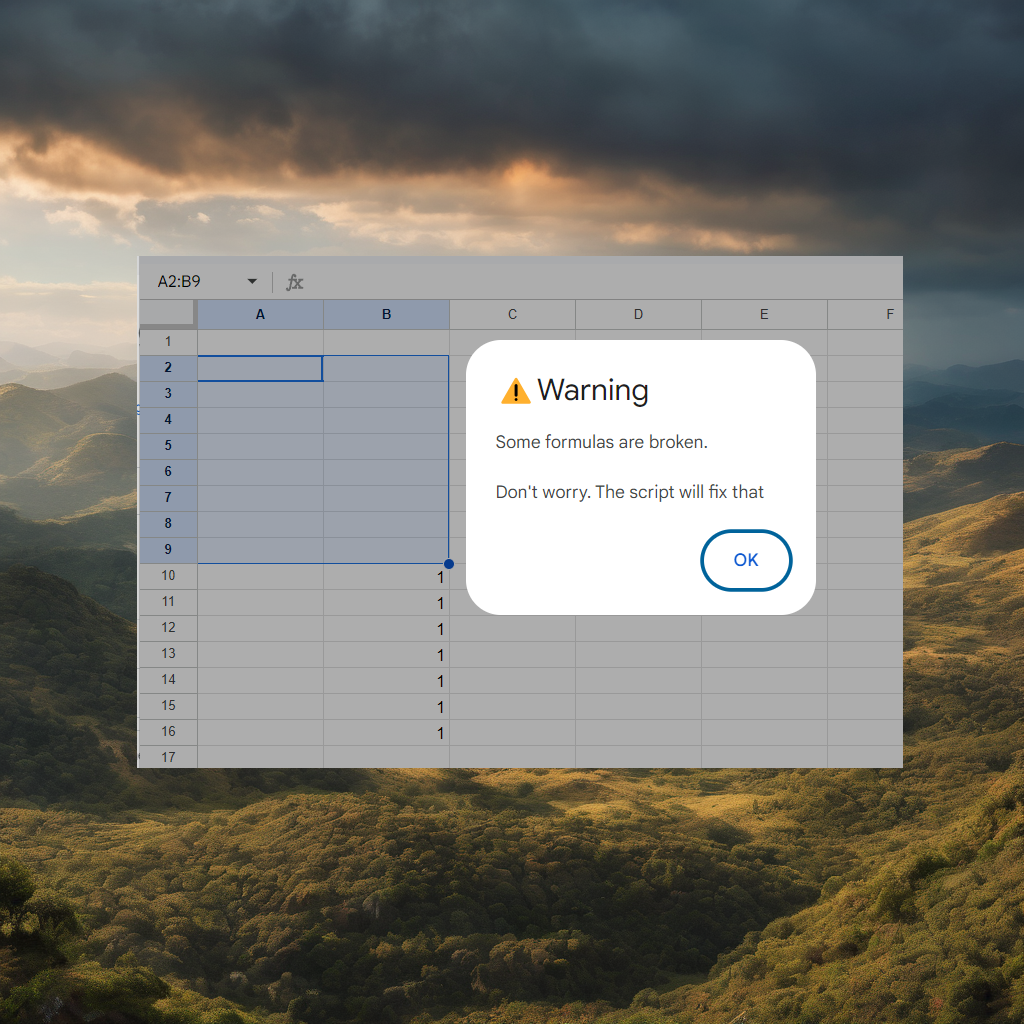
Task: Select row 10 header
Action: 168,576
